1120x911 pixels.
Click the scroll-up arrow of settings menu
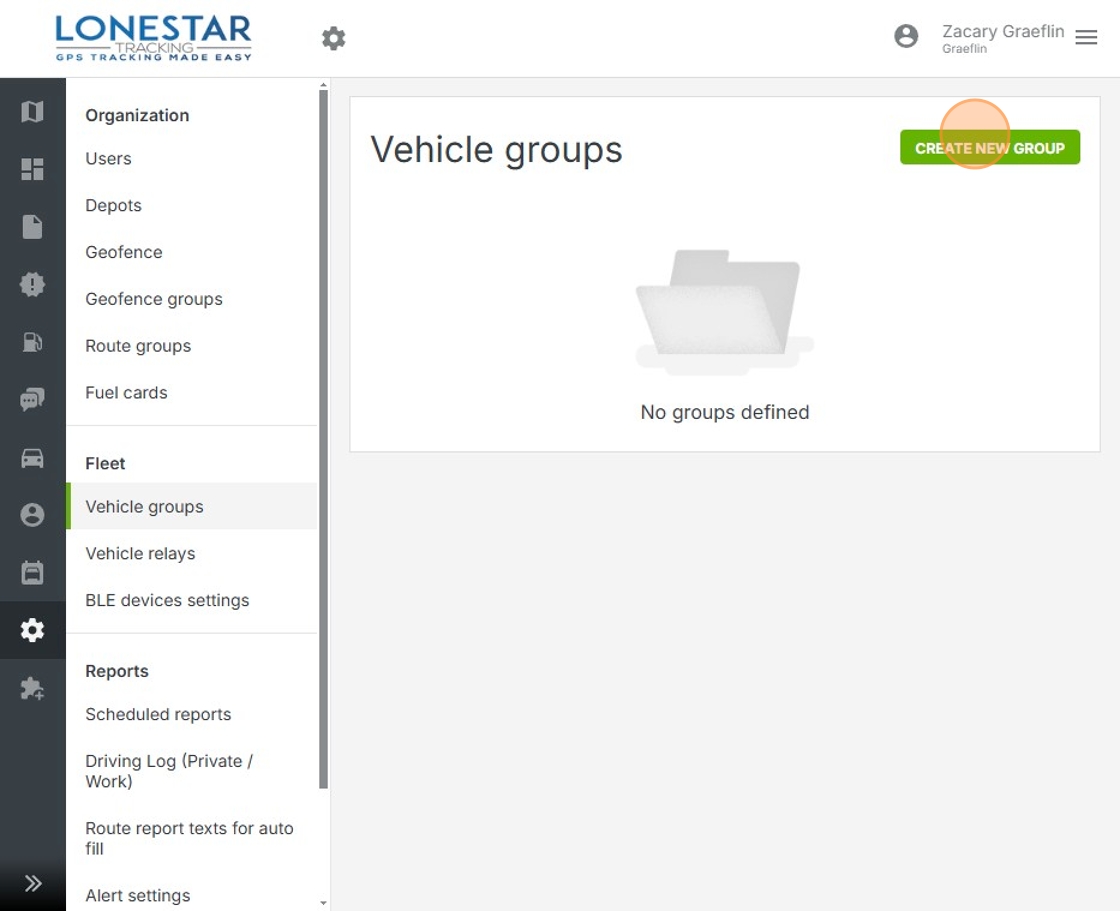click(324, 84)
